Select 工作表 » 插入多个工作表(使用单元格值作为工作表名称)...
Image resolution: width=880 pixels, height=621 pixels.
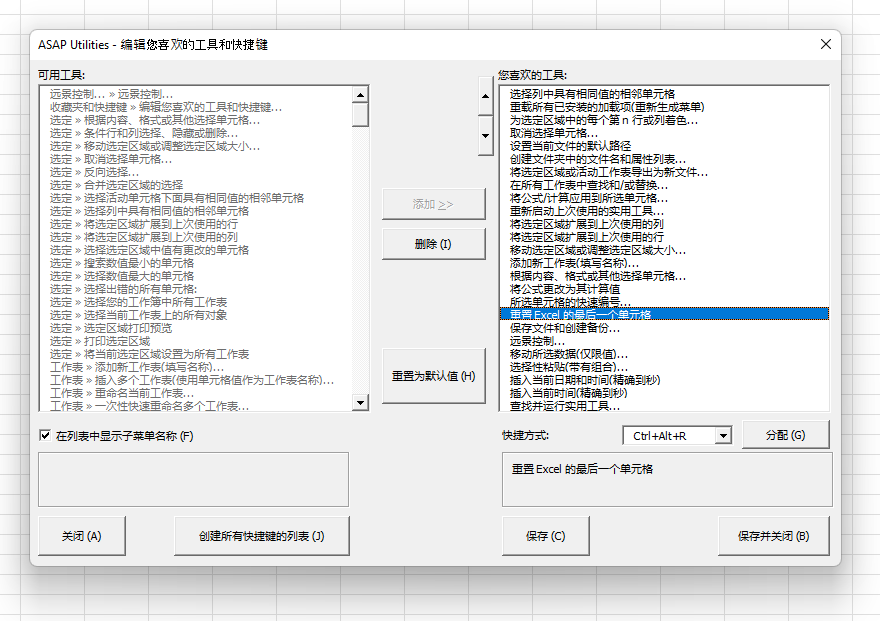(192, 380)
